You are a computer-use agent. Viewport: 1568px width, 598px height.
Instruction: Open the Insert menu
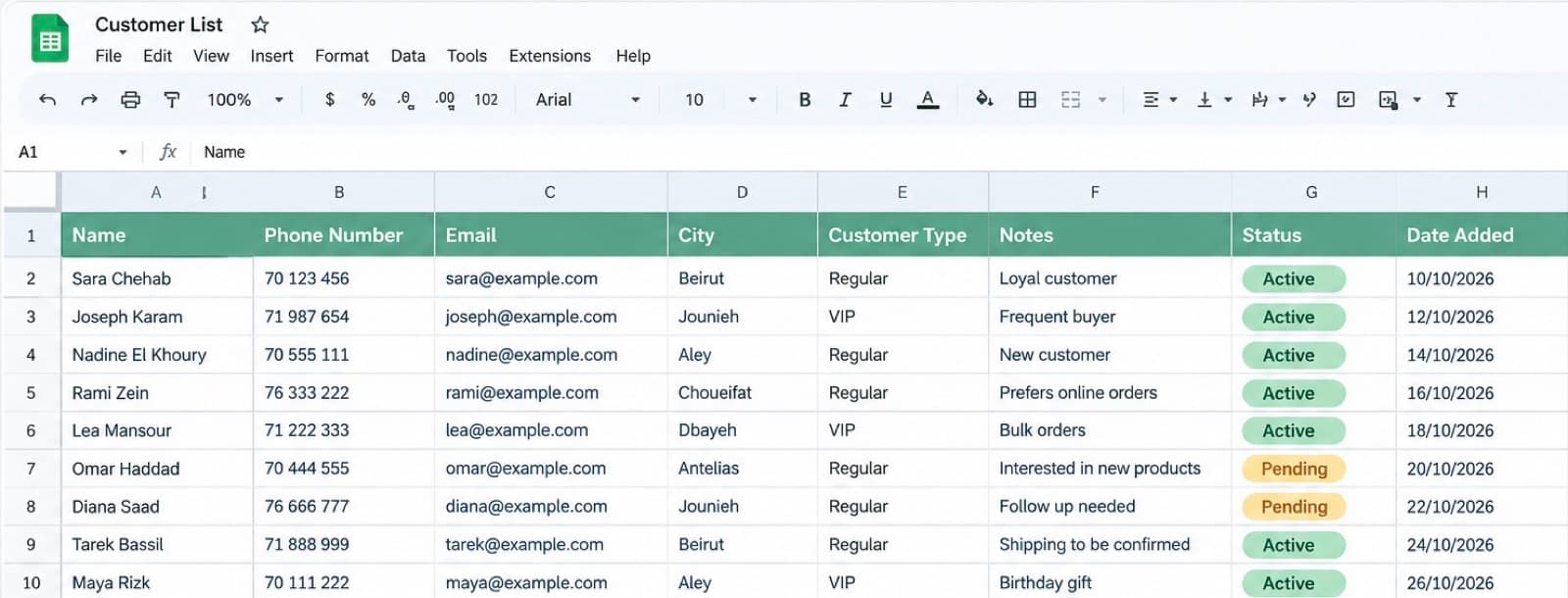tap(271, 56)
